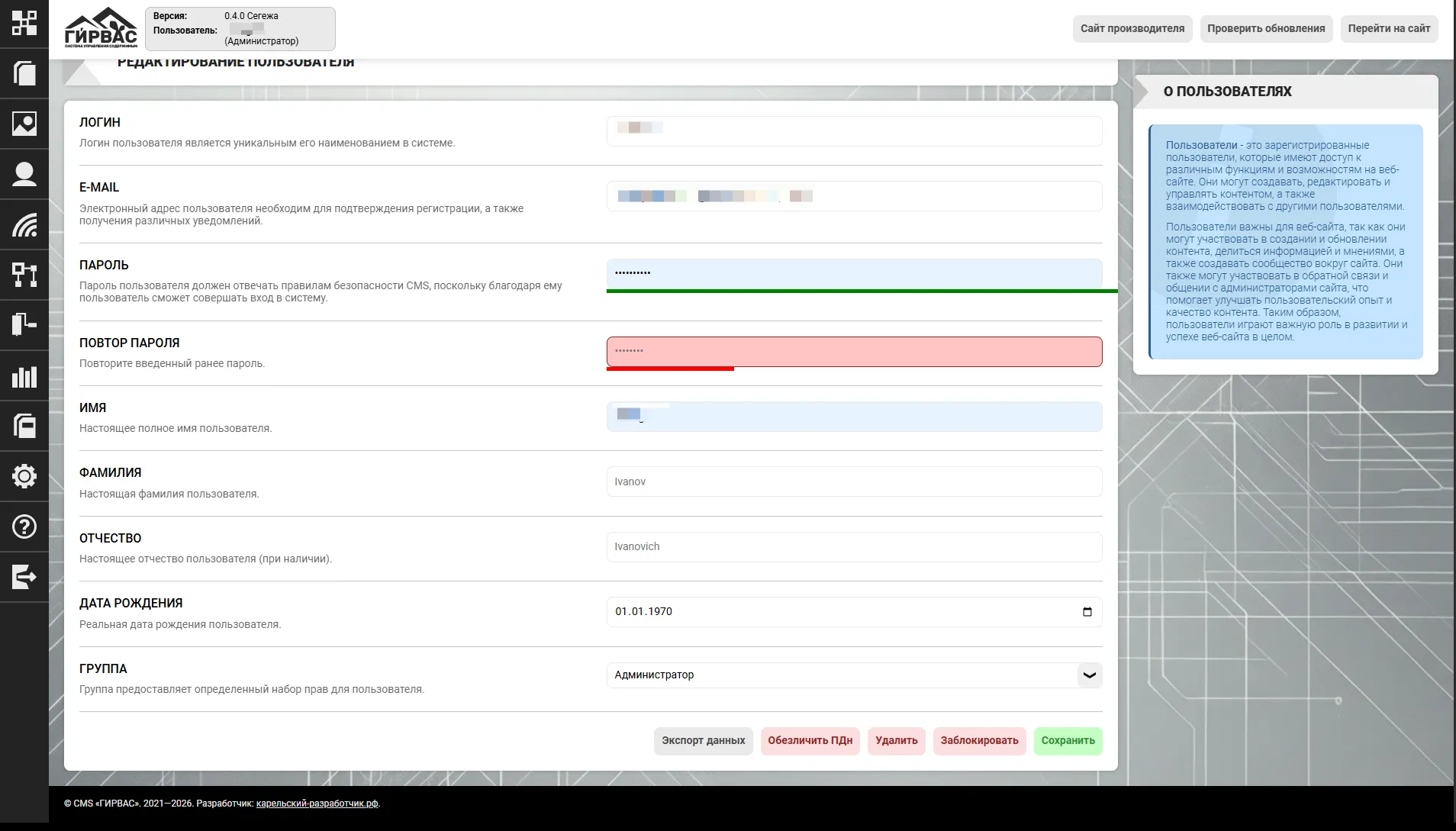Focus the Пароль password field

[854, 273]
